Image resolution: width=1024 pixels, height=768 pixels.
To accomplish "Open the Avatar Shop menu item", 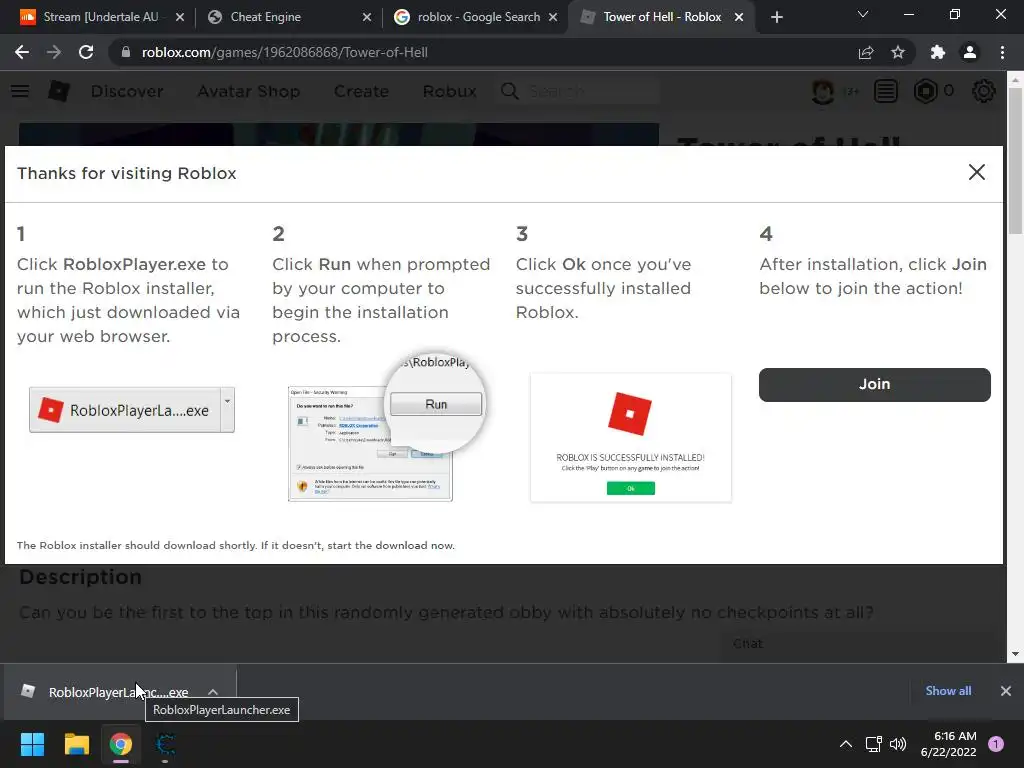I will pyautogui.click(x=249, y=91).
